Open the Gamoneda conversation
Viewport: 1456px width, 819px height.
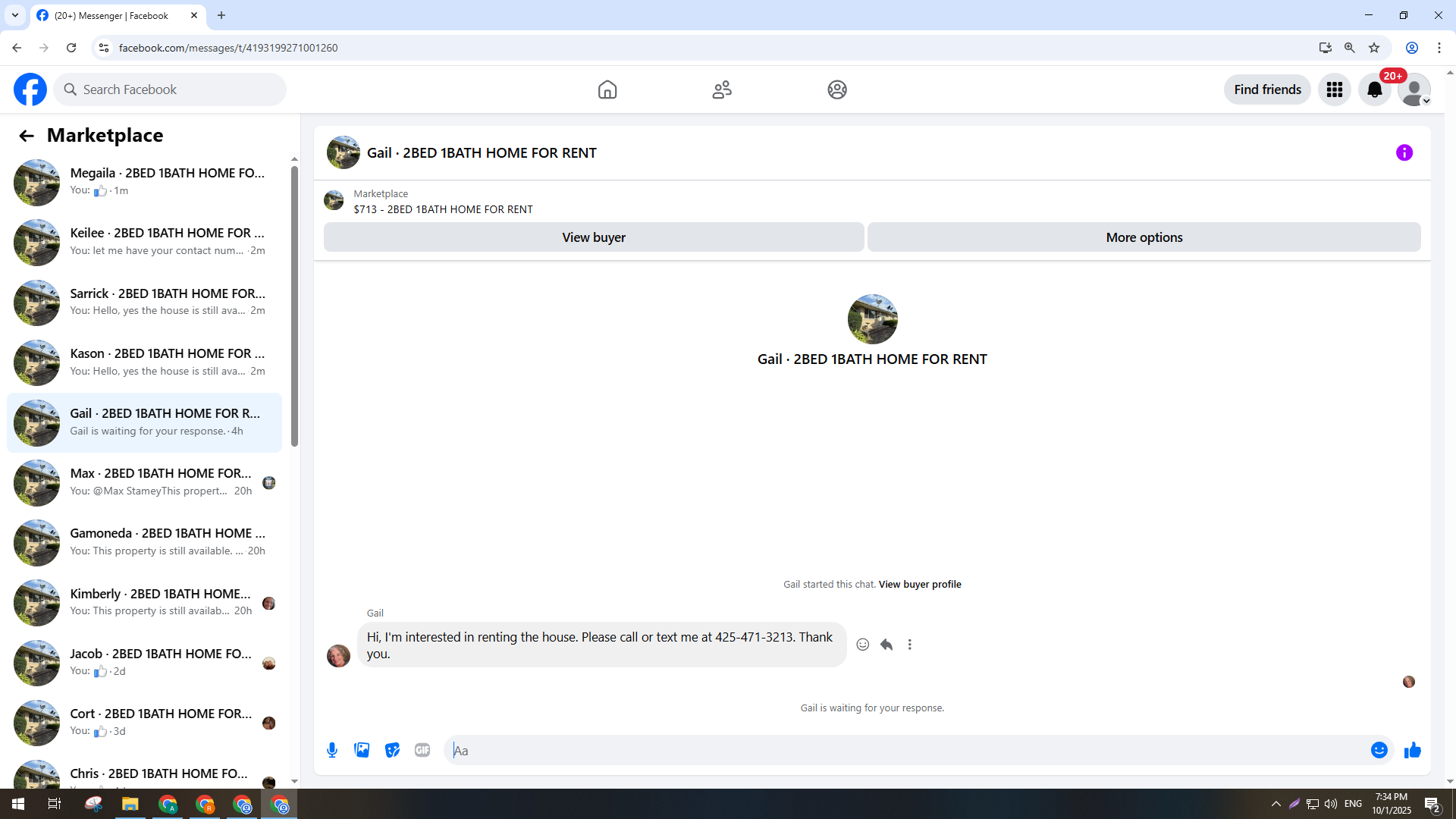click(144, 542)
